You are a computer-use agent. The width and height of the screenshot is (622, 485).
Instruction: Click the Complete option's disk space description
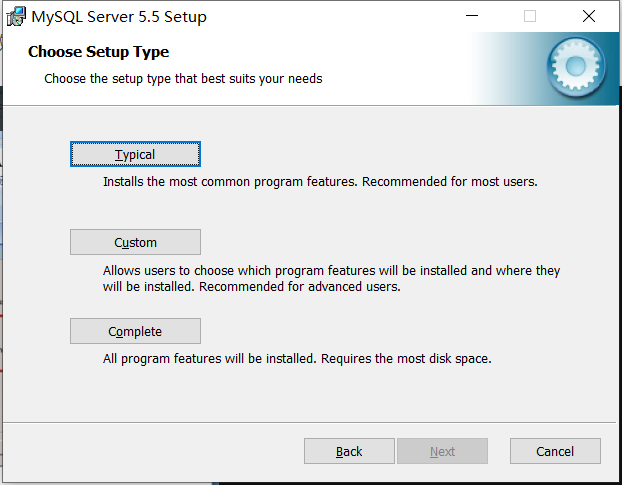(297, 358)
